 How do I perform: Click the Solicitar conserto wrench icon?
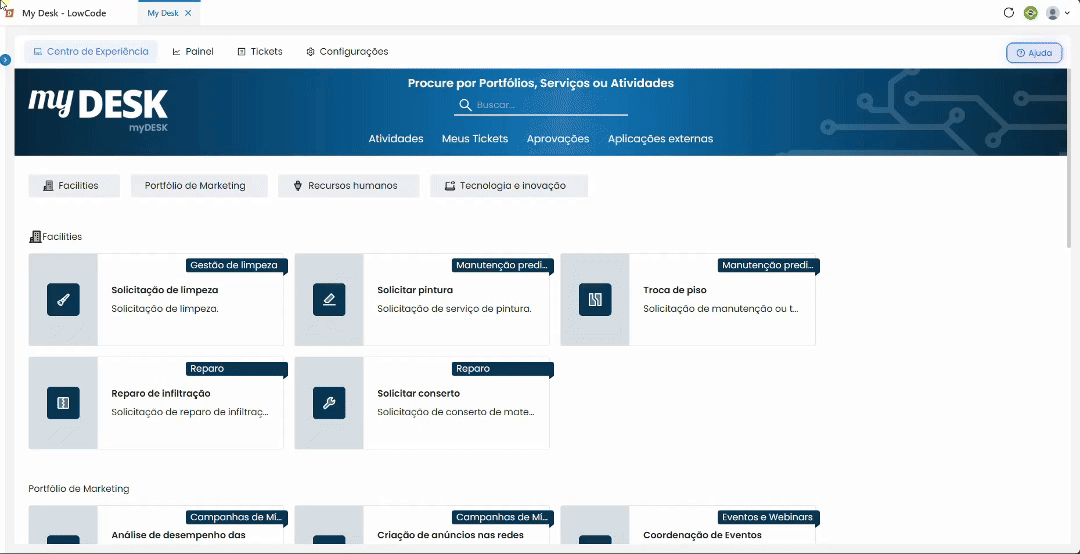(x=329, y=403)
